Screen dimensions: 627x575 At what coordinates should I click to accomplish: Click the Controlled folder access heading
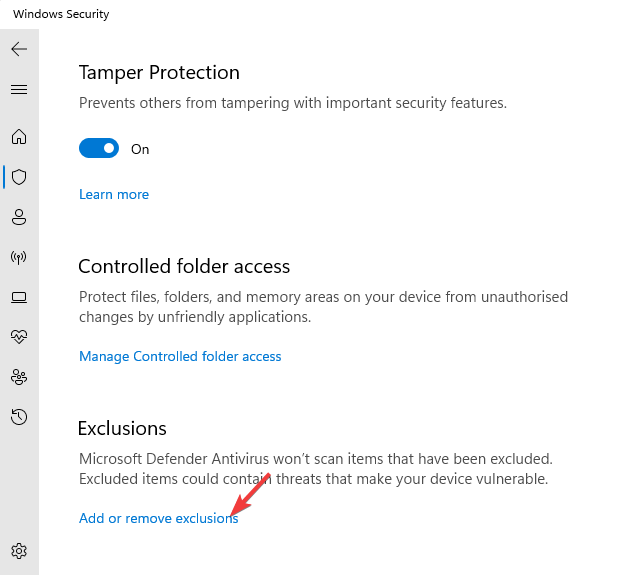184,267
